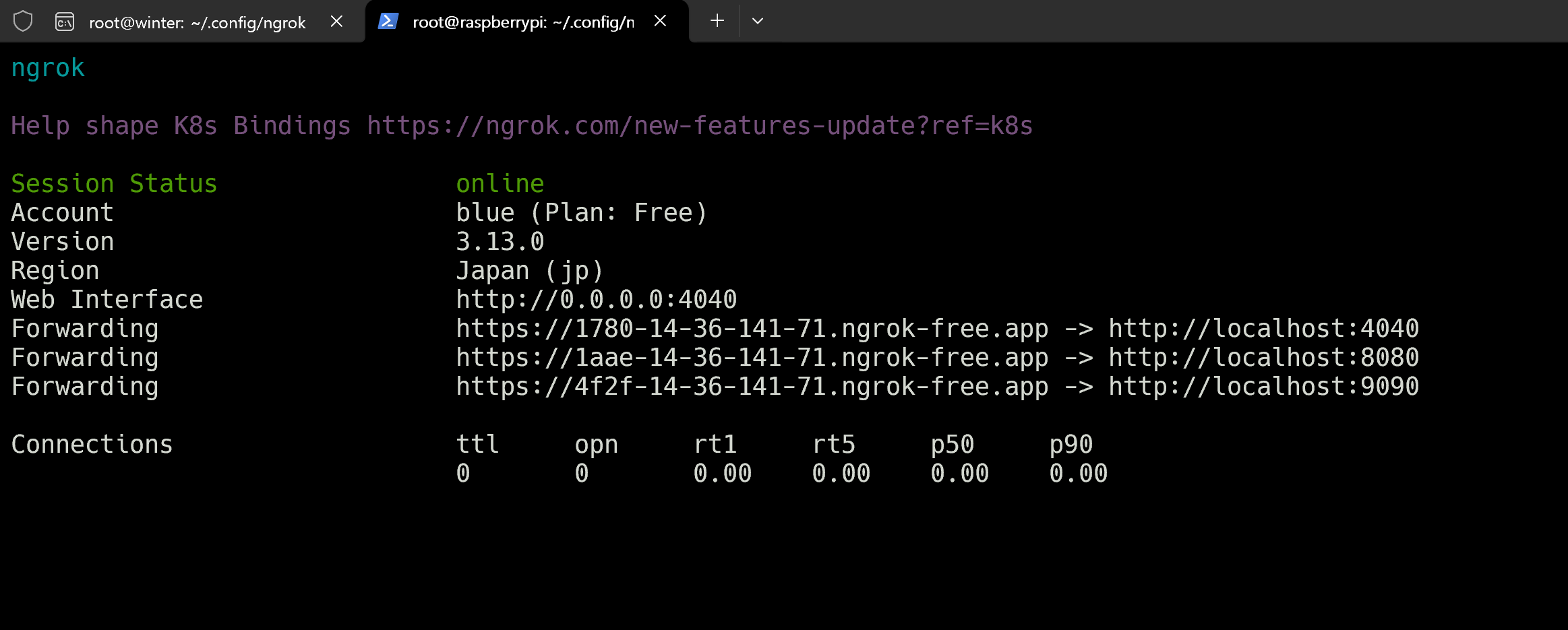Open the web interface URL http://0.0.0.0:4040
This screenshot has width=1568, height=630.
596,299
